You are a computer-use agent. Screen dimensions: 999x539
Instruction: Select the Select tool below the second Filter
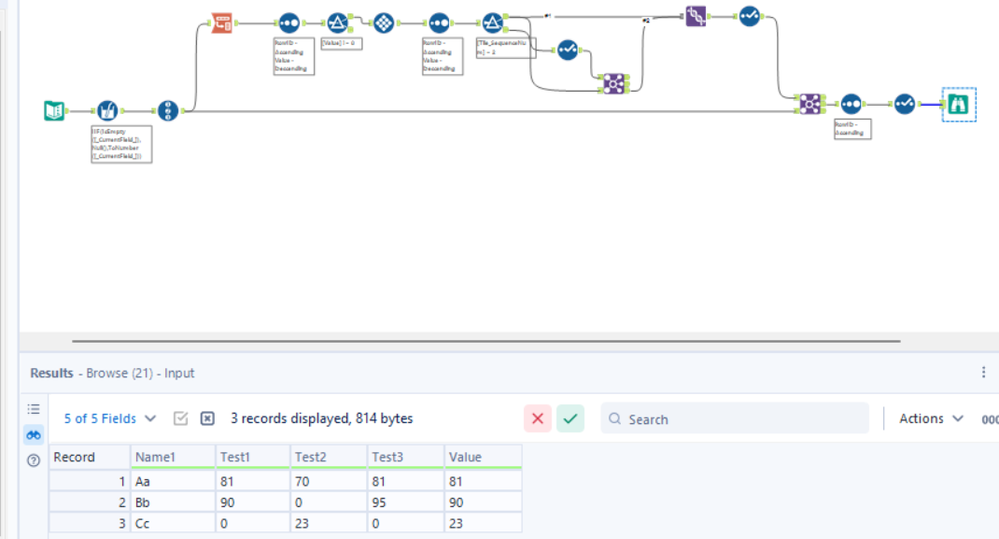tap(568, 50)
